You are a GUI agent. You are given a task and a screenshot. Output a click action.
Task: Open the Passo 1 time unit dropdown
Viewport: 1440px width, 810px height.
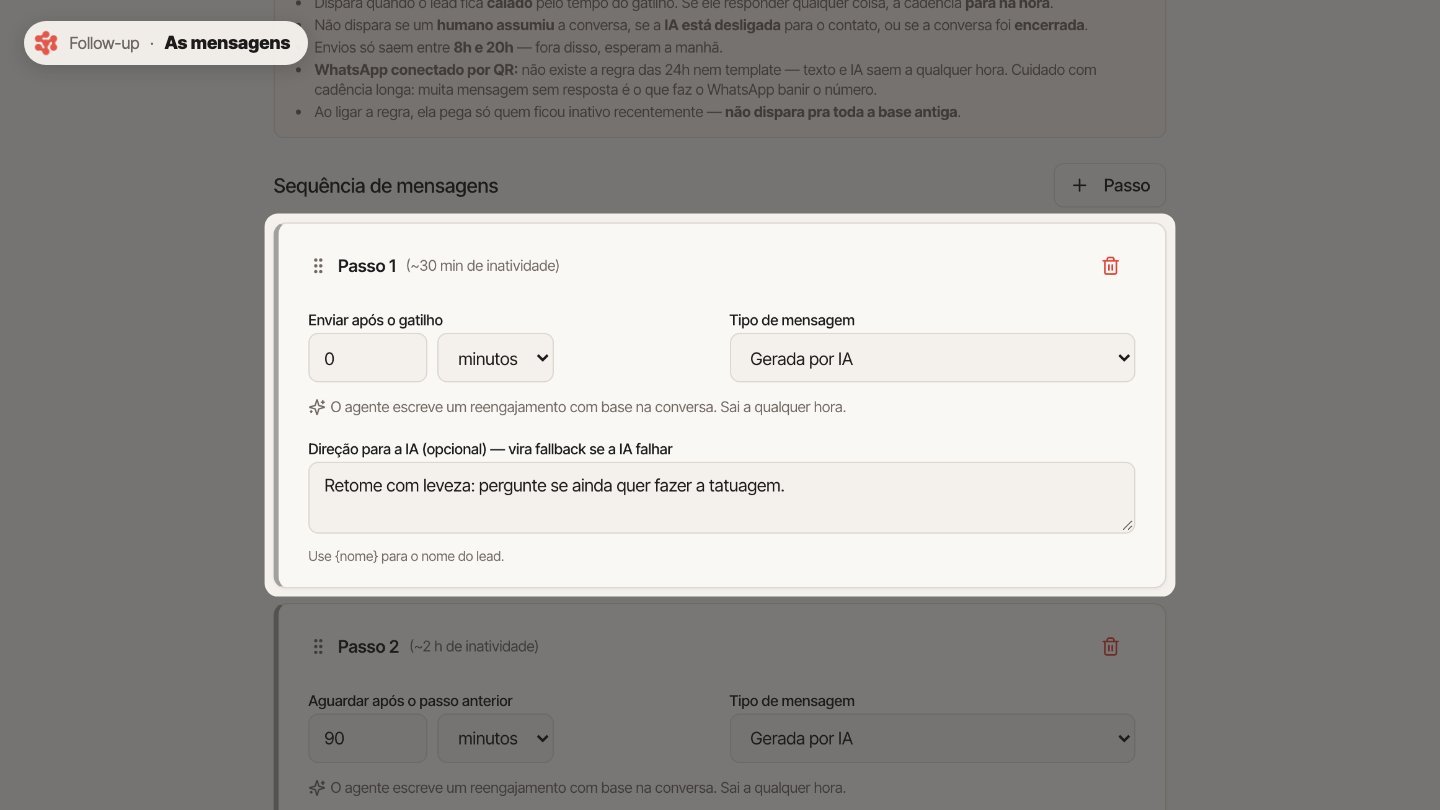[x=495, y=358]
